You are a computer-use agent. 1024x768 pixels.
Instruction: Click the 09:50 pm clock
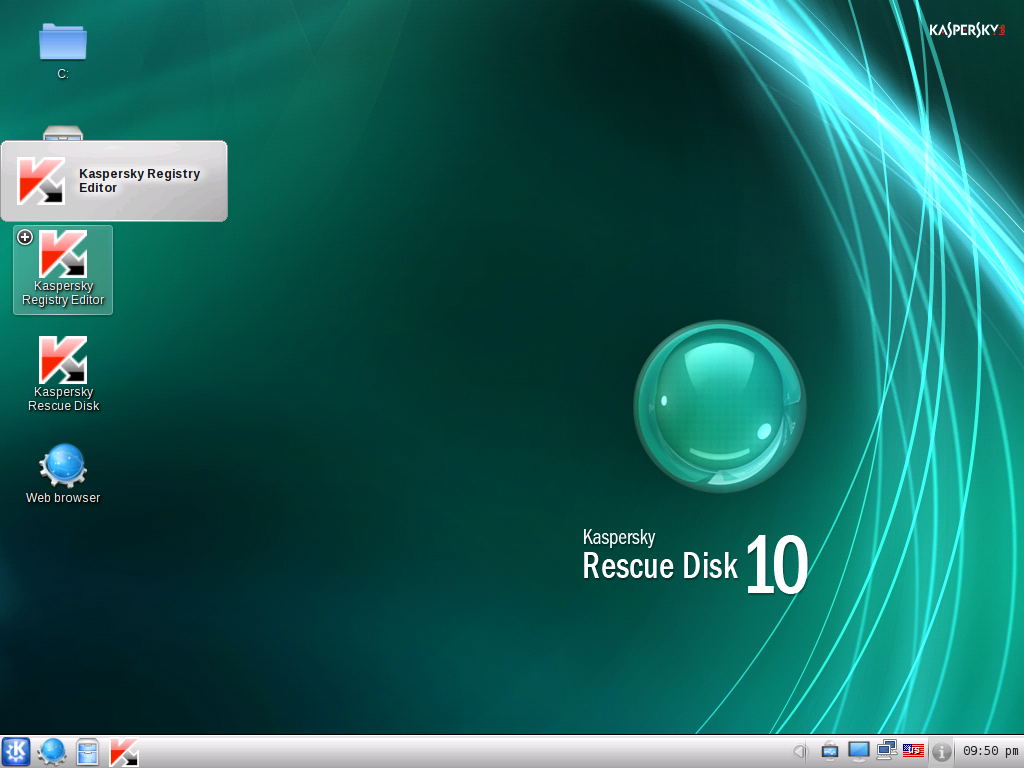point(990,751)
